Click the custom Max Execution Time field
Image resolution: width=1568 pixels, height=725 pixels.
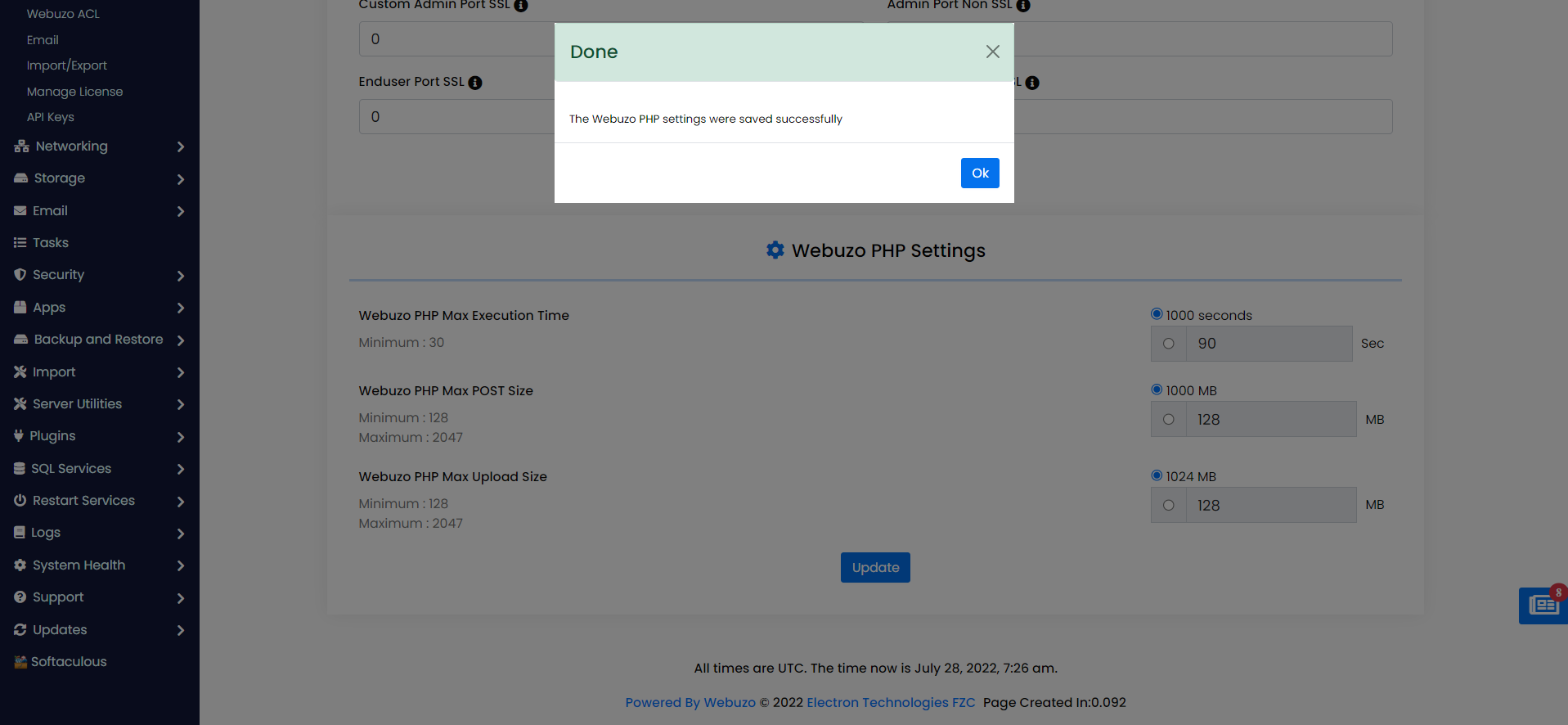click(1269, 344)
